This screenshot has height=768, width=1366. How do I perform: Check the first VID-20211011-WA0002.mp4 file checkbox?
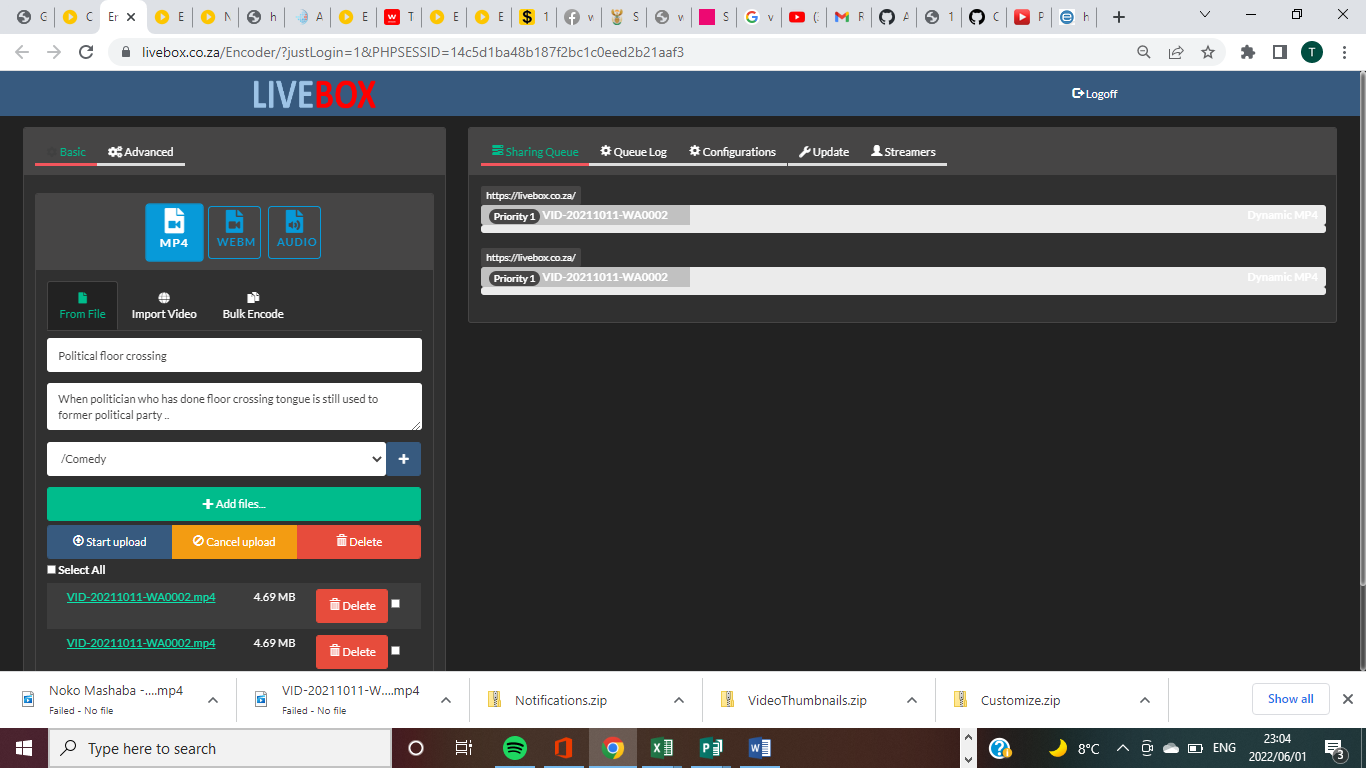pyautogui.click(x=395, y=603)
